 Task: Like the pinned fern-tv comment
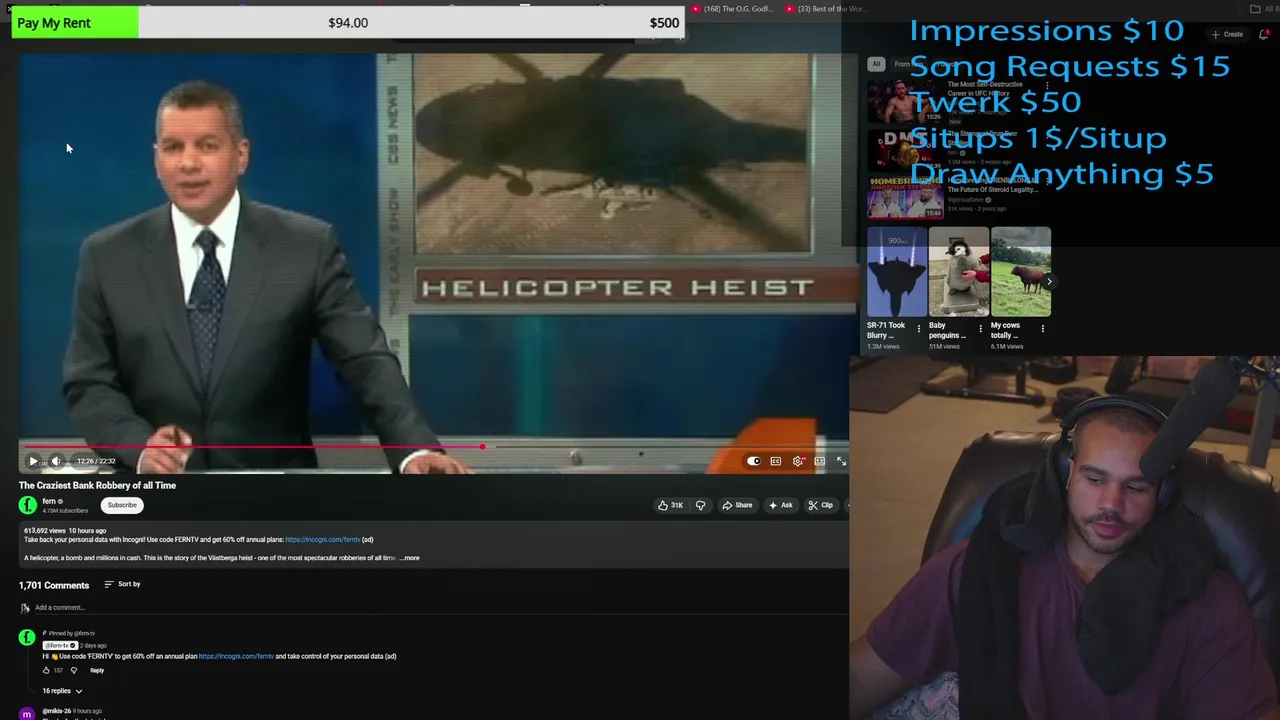coord(46,670)
